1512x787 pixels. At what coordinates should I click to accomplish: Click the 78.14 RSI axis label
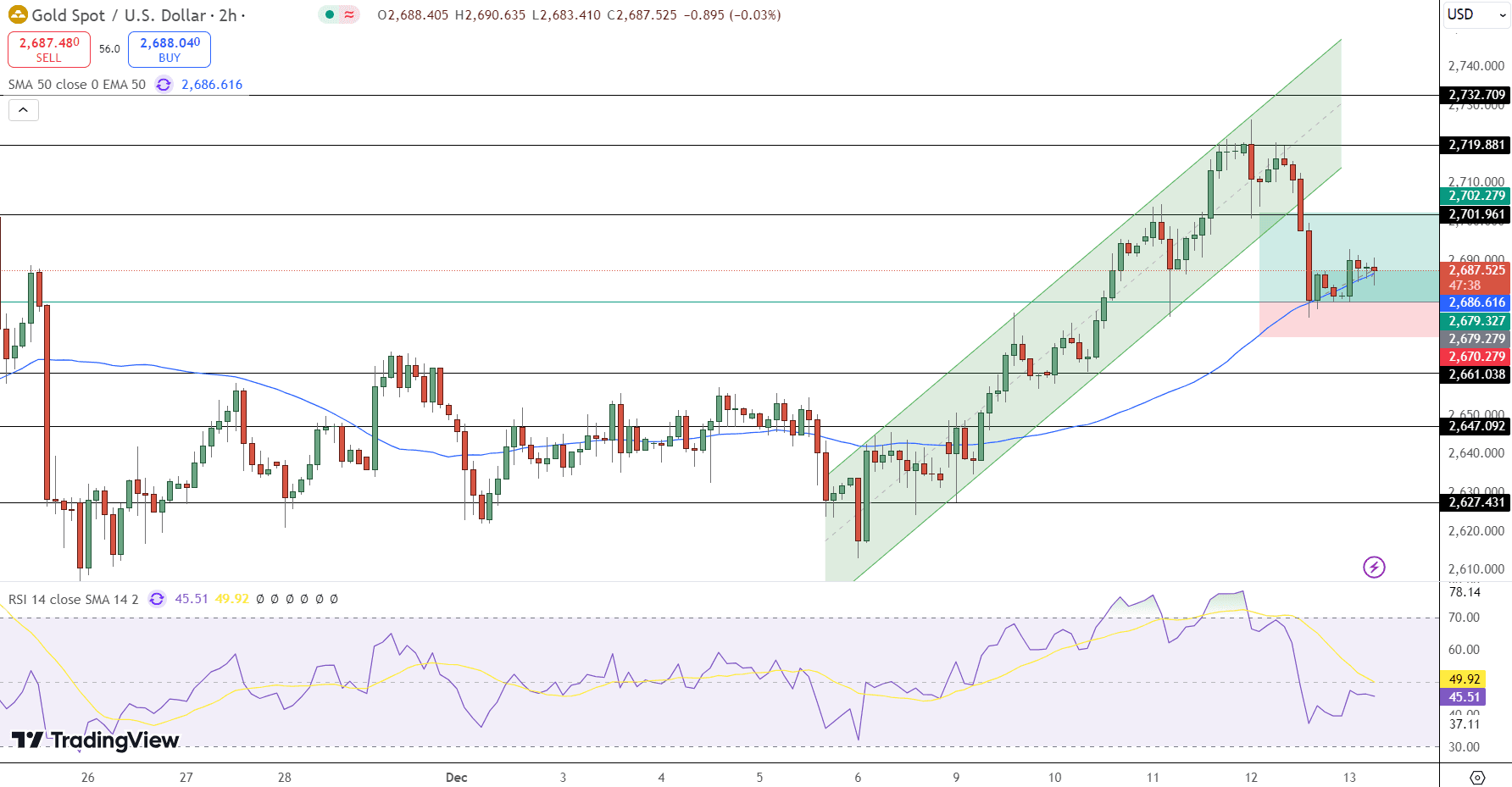(1465, 592)
